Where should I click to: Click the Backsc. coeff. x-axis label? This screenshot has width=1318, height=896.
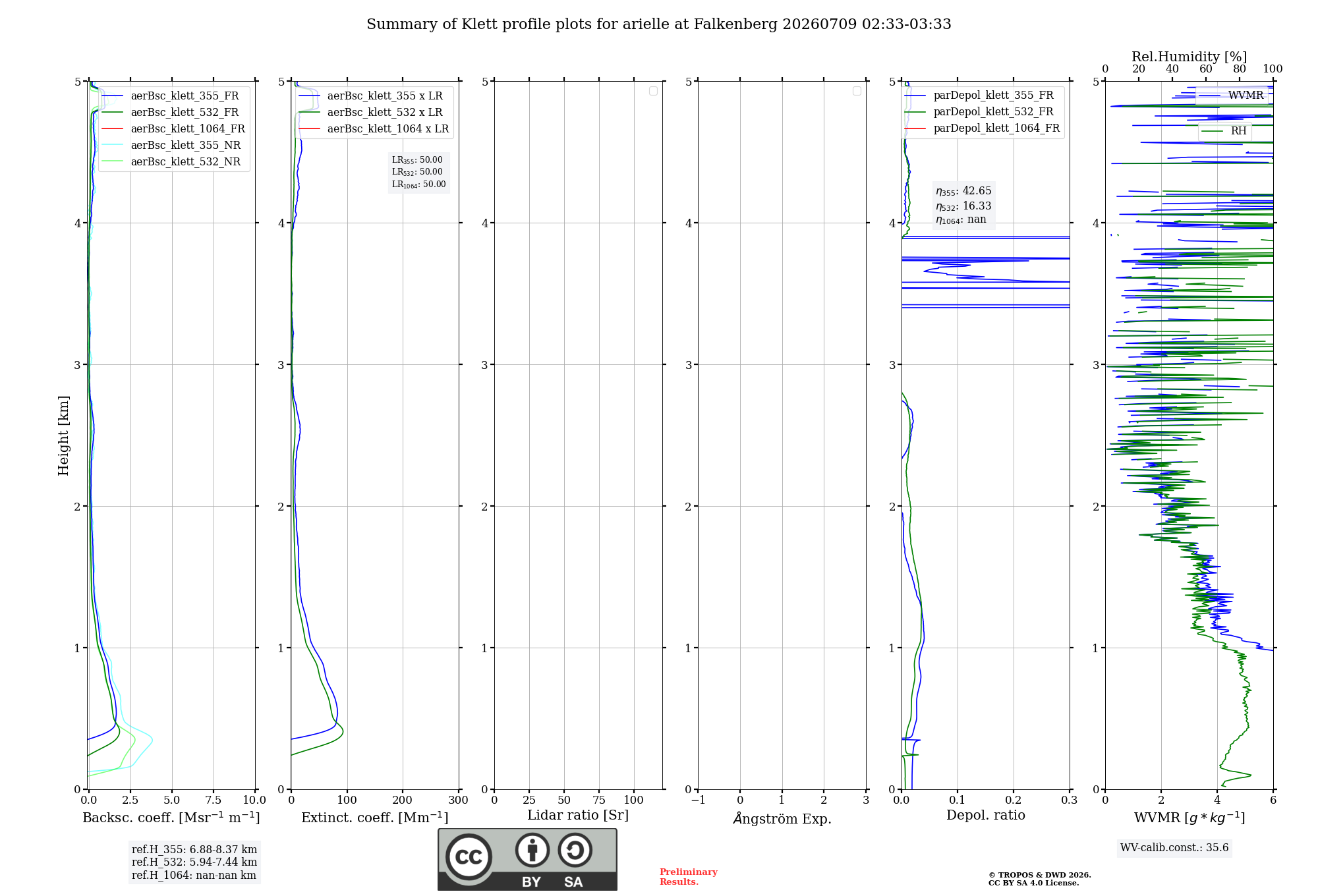click(x=171, y=818)
